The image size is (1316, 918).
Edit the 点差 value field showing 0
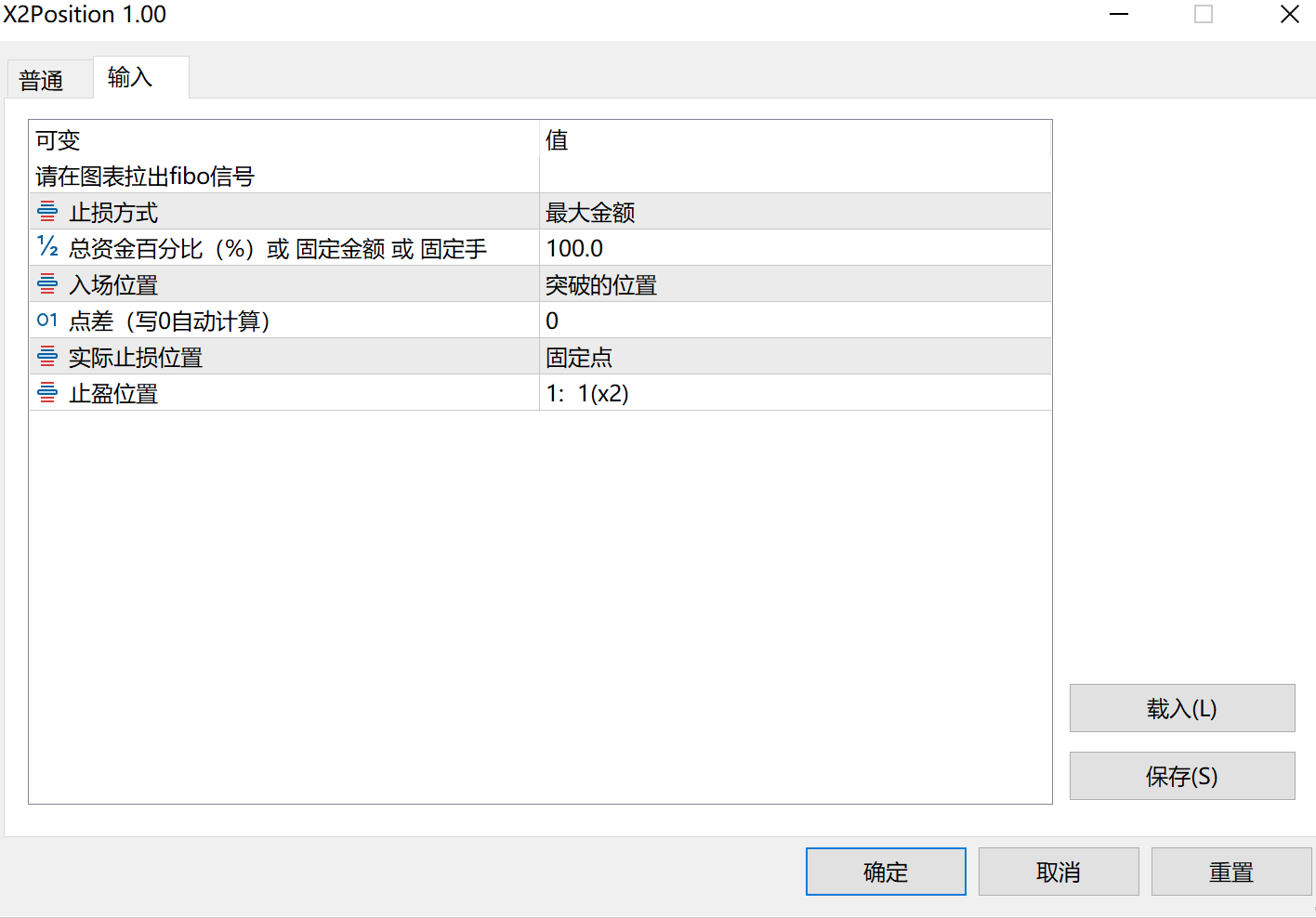pos(795,321)
